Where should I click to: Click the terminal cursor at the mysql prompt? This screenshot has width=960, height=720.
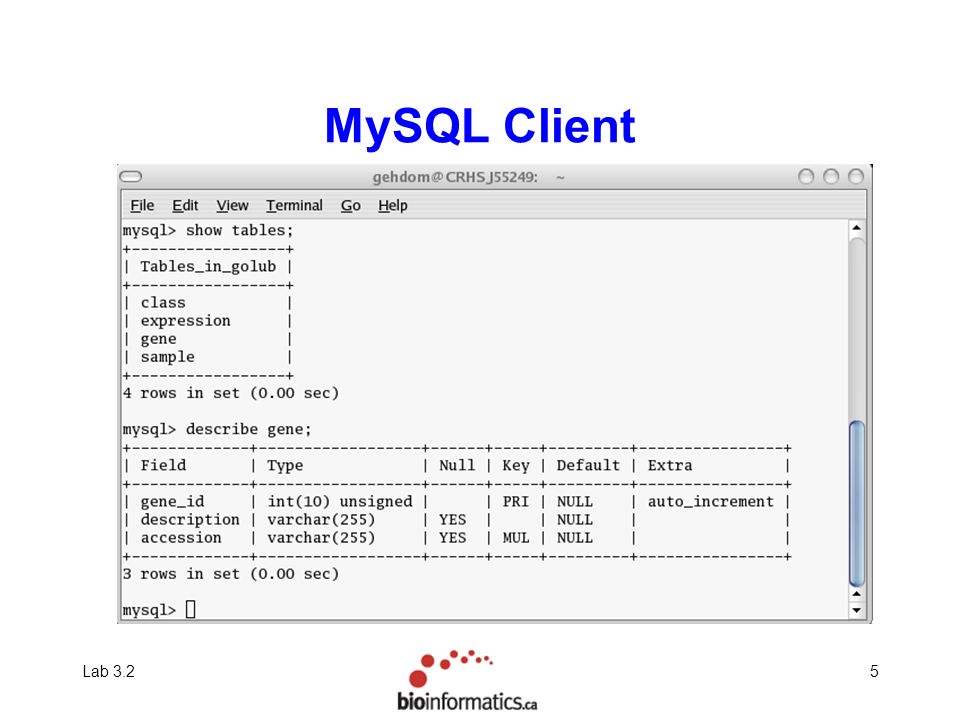pos(190,609)
